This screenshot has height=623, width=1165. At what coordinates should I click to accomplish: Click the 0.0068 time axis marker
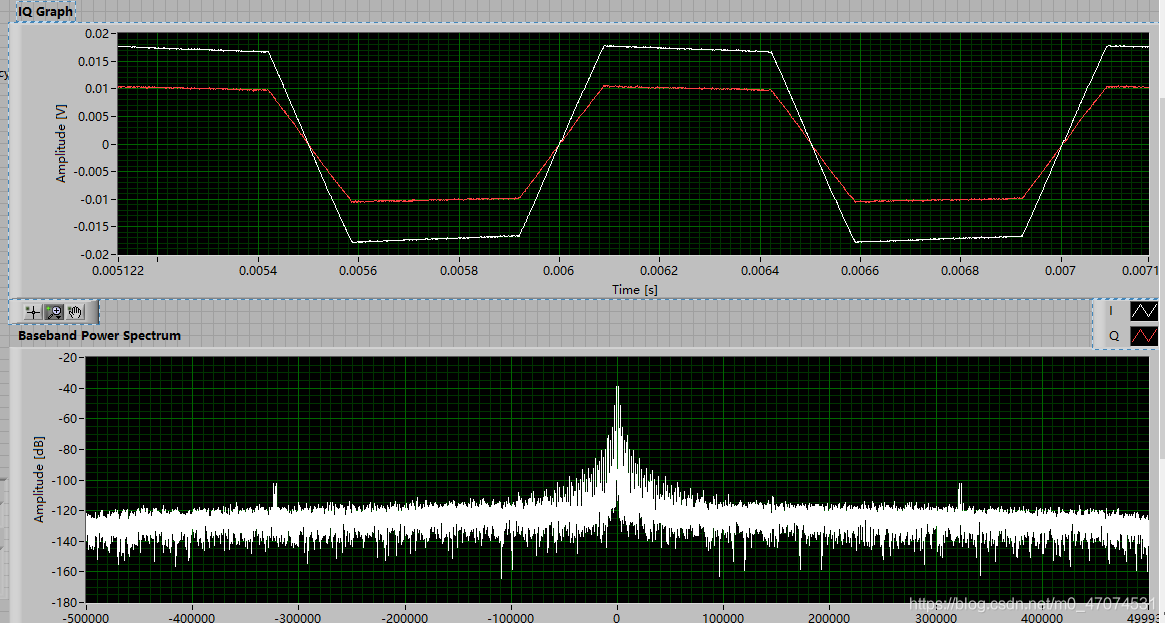(x=960, y=271)
